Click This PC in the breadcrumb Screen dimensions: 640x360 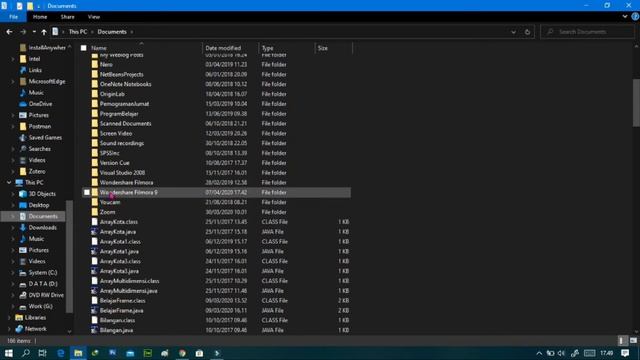78,32
